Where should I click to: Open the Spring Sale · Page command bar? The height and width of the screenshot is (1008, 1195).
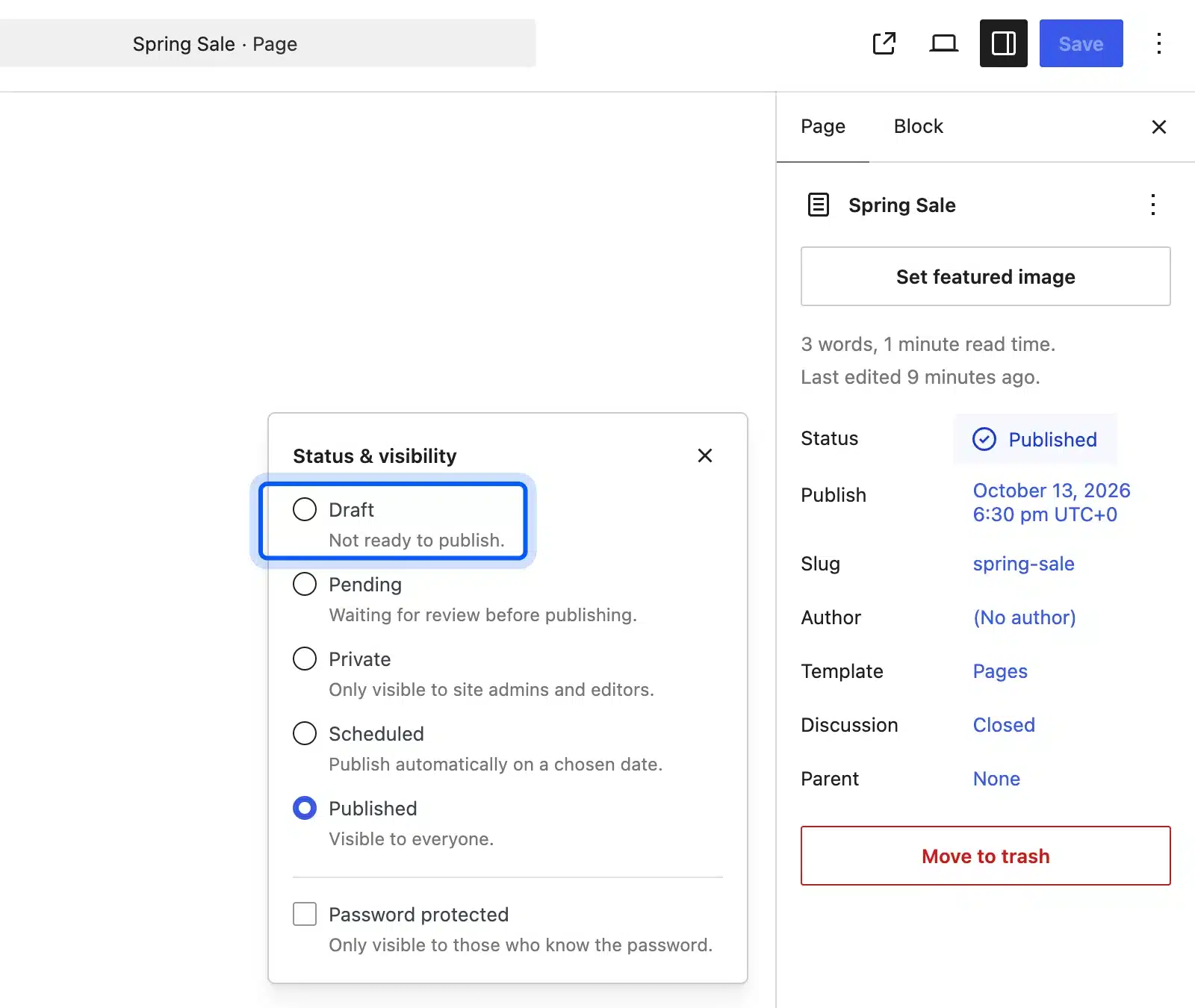[267, 43]
